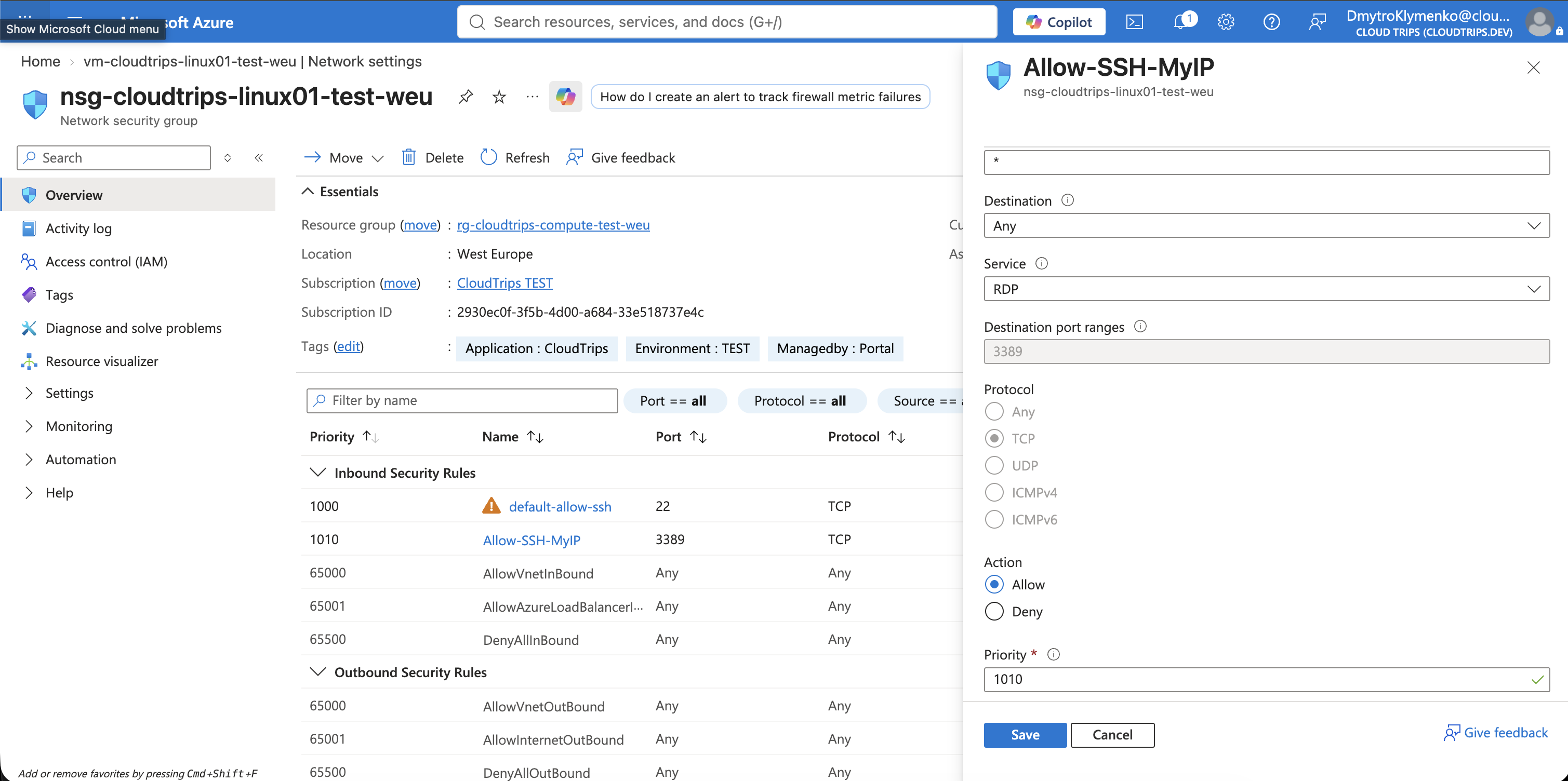Open Overview in the sidebar
1568x781 pixels.
[138, 195]
